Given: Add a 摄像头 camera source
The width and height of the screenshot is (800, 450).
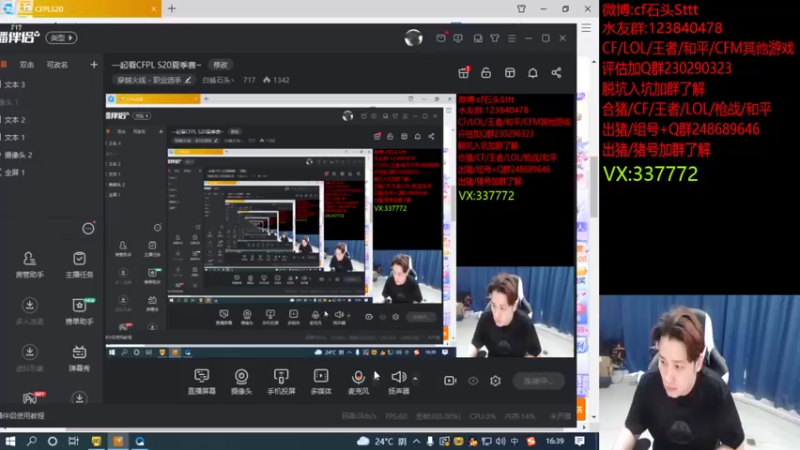Looking at the screenshot, I should pyautogui.click(x=241, y=381).
